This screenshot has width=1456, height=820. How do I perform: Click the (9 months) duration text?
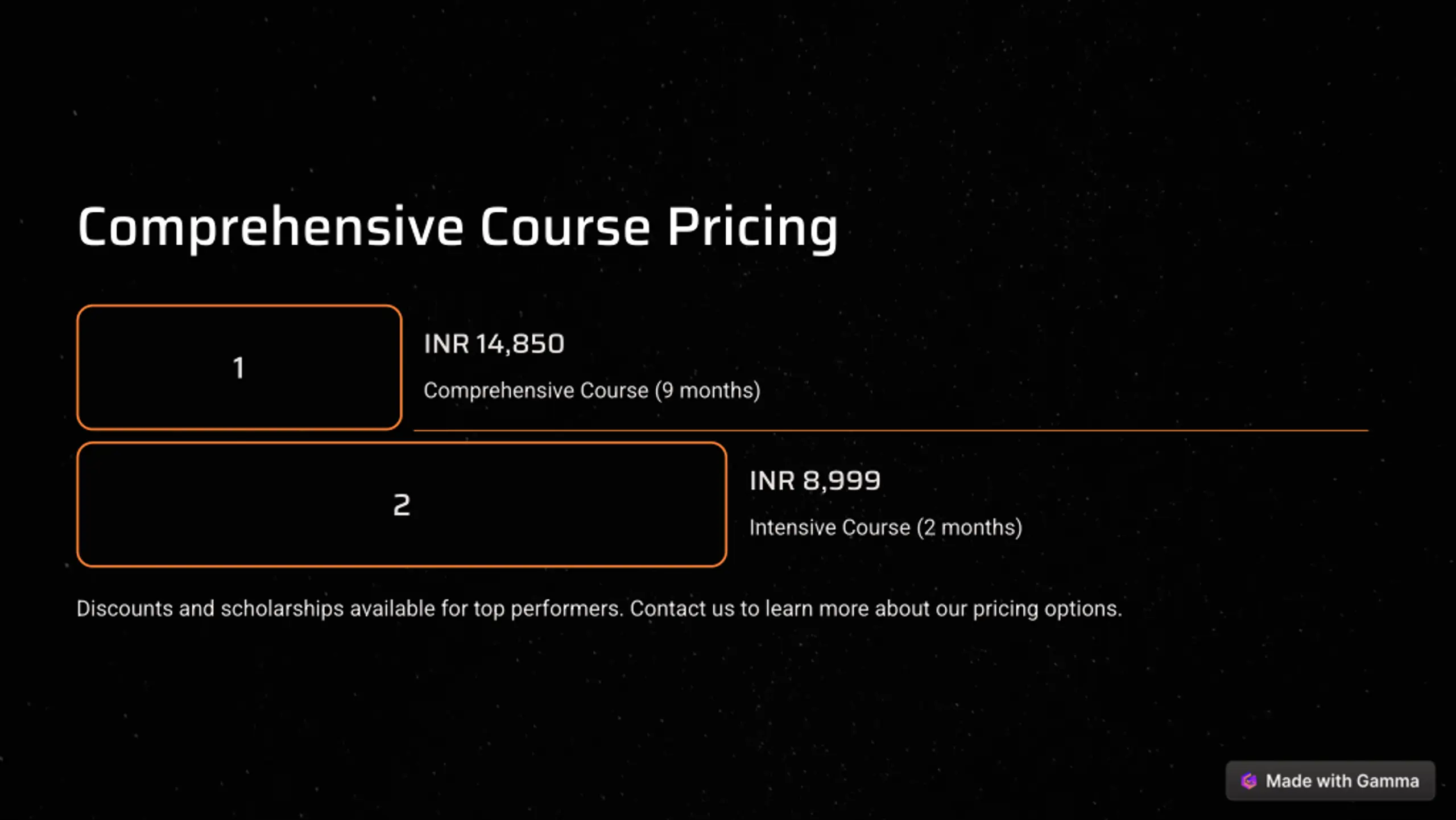[x=708, y=391]
